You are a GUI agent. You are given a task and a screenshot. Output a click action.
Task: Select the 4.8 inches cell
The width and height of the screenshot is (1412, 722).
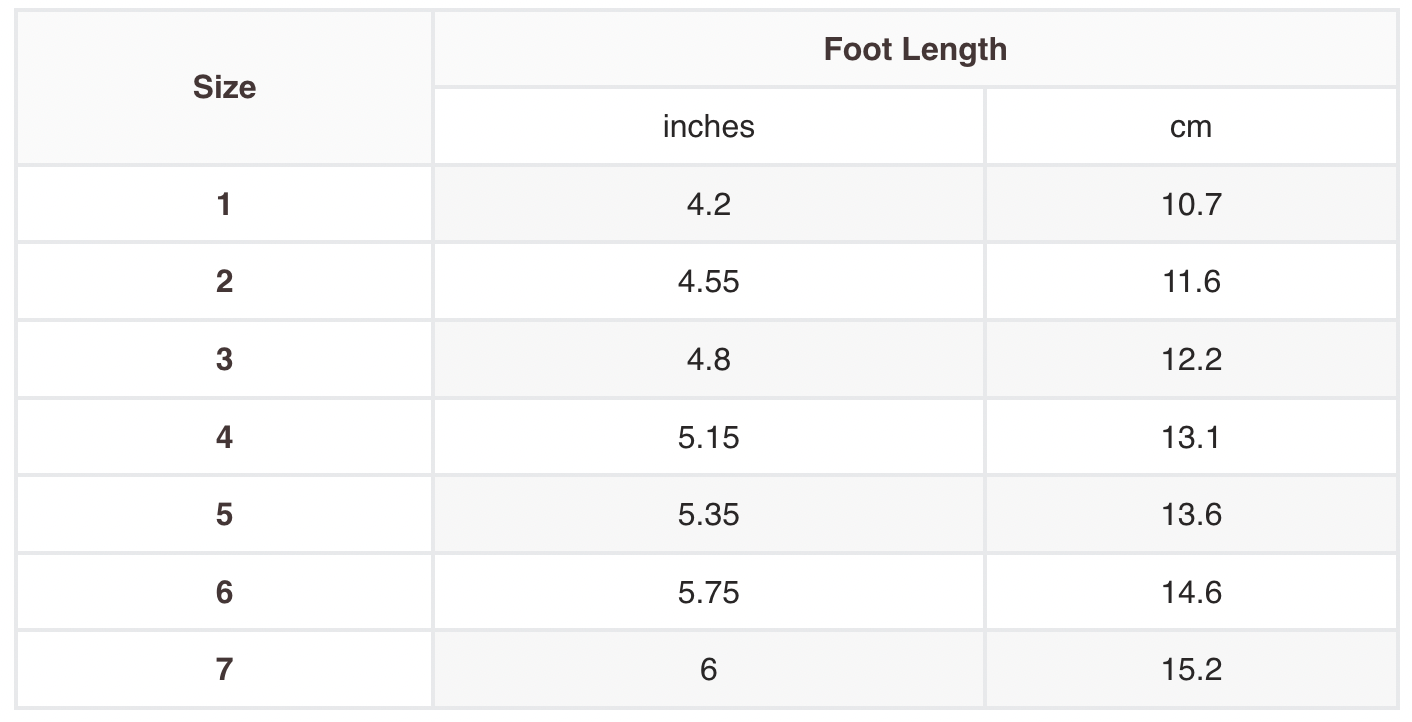(708, 359)
